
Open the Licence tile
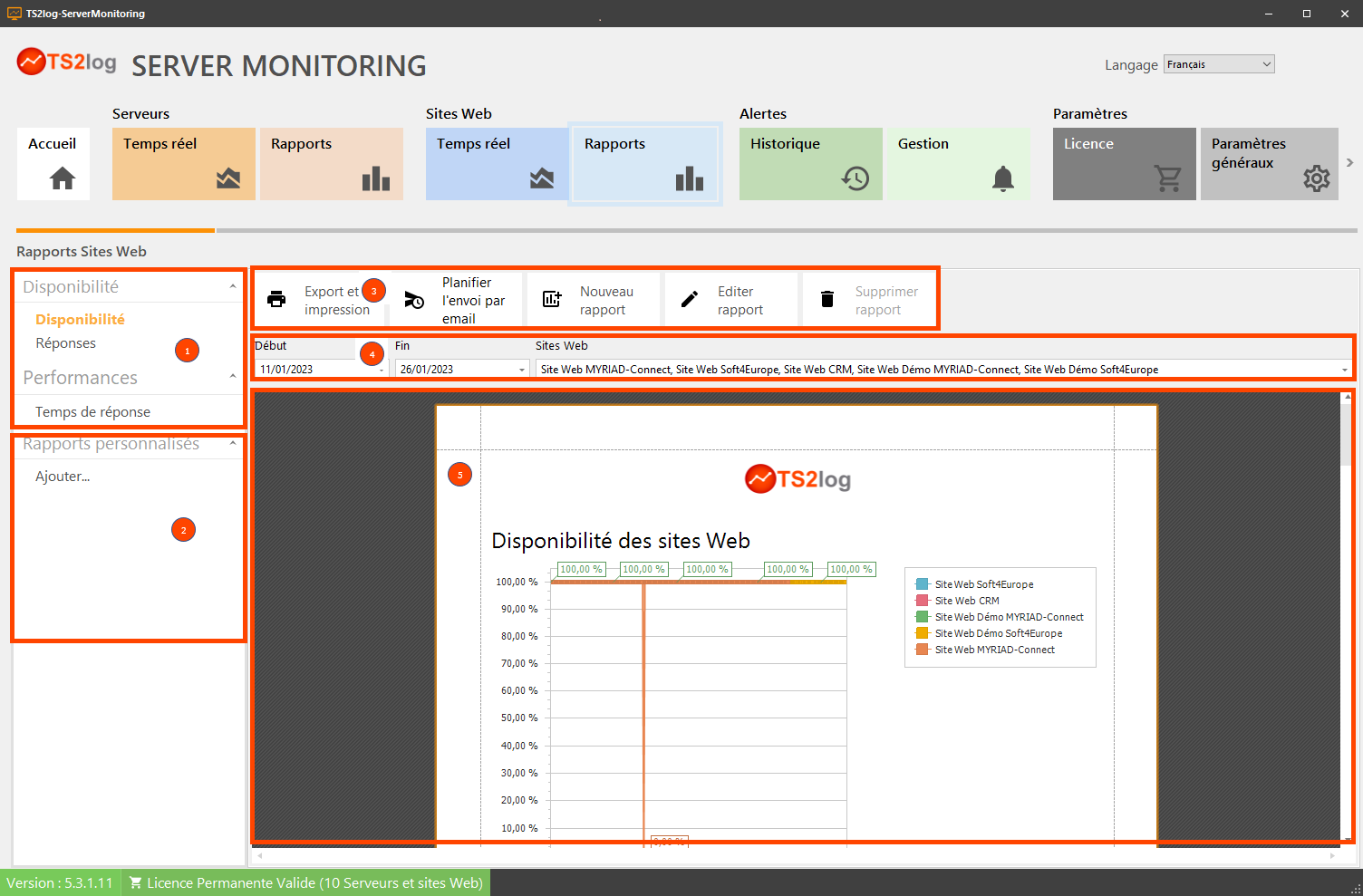coord(1125,164)
